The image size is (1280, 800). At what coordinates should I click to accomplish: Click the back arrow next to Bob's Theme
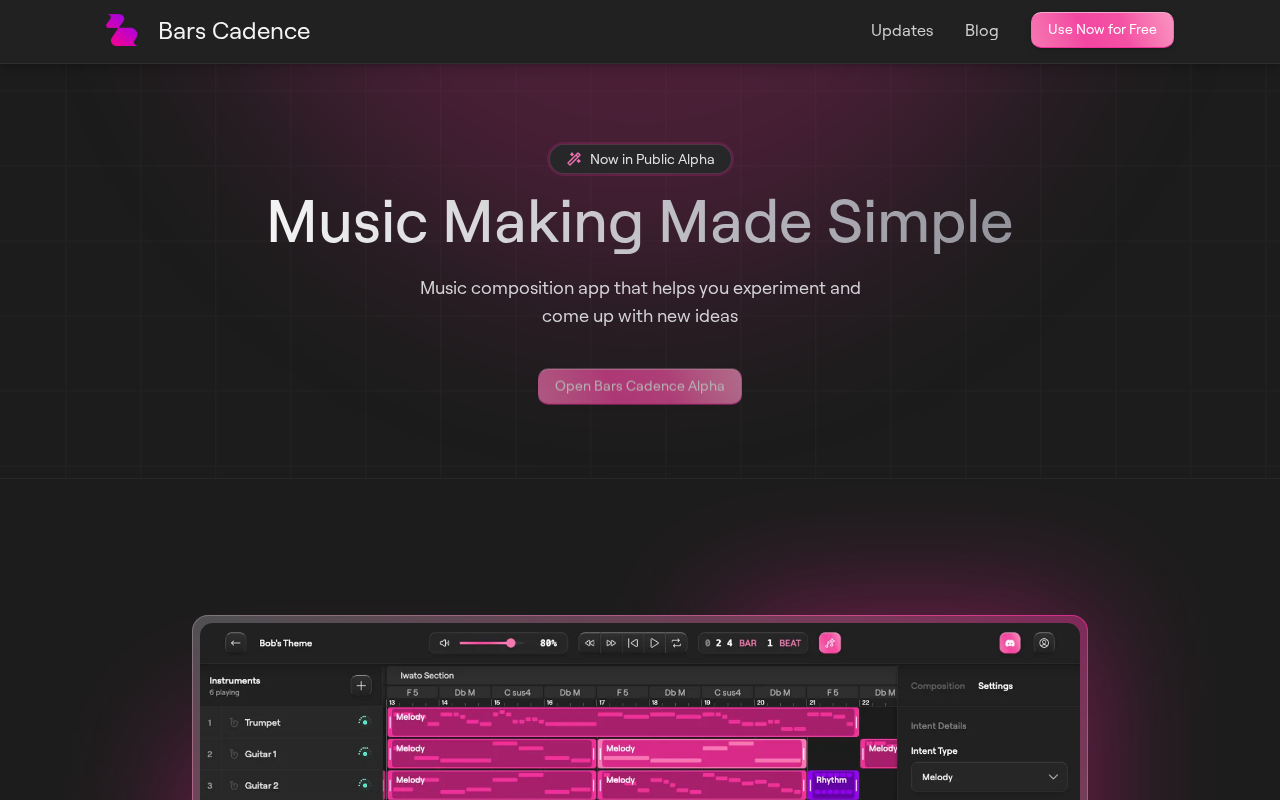tap(236, 643)
